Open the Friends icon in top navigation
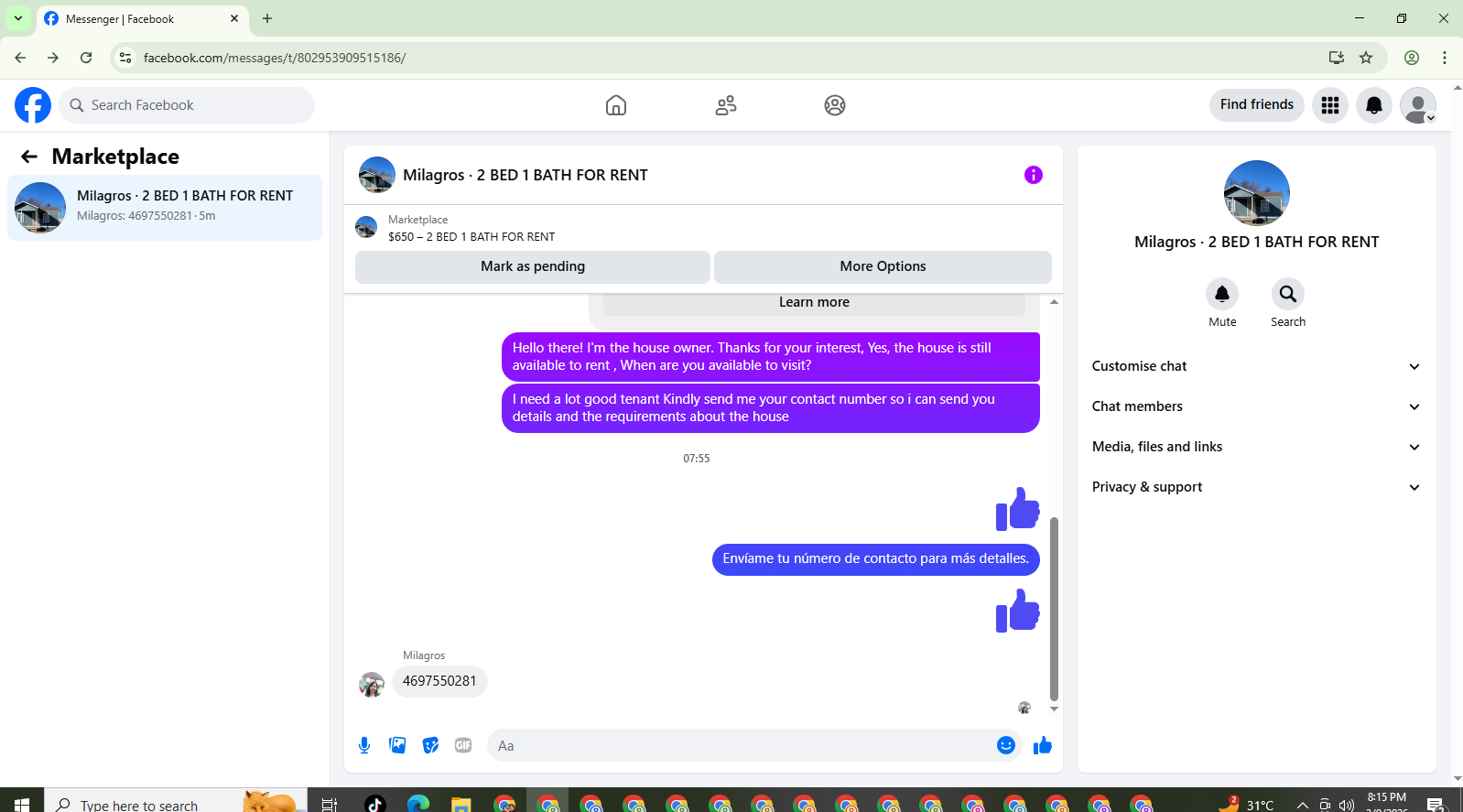Image resolution: width=1463 pixels, height=812 pixels. [726, 105]
